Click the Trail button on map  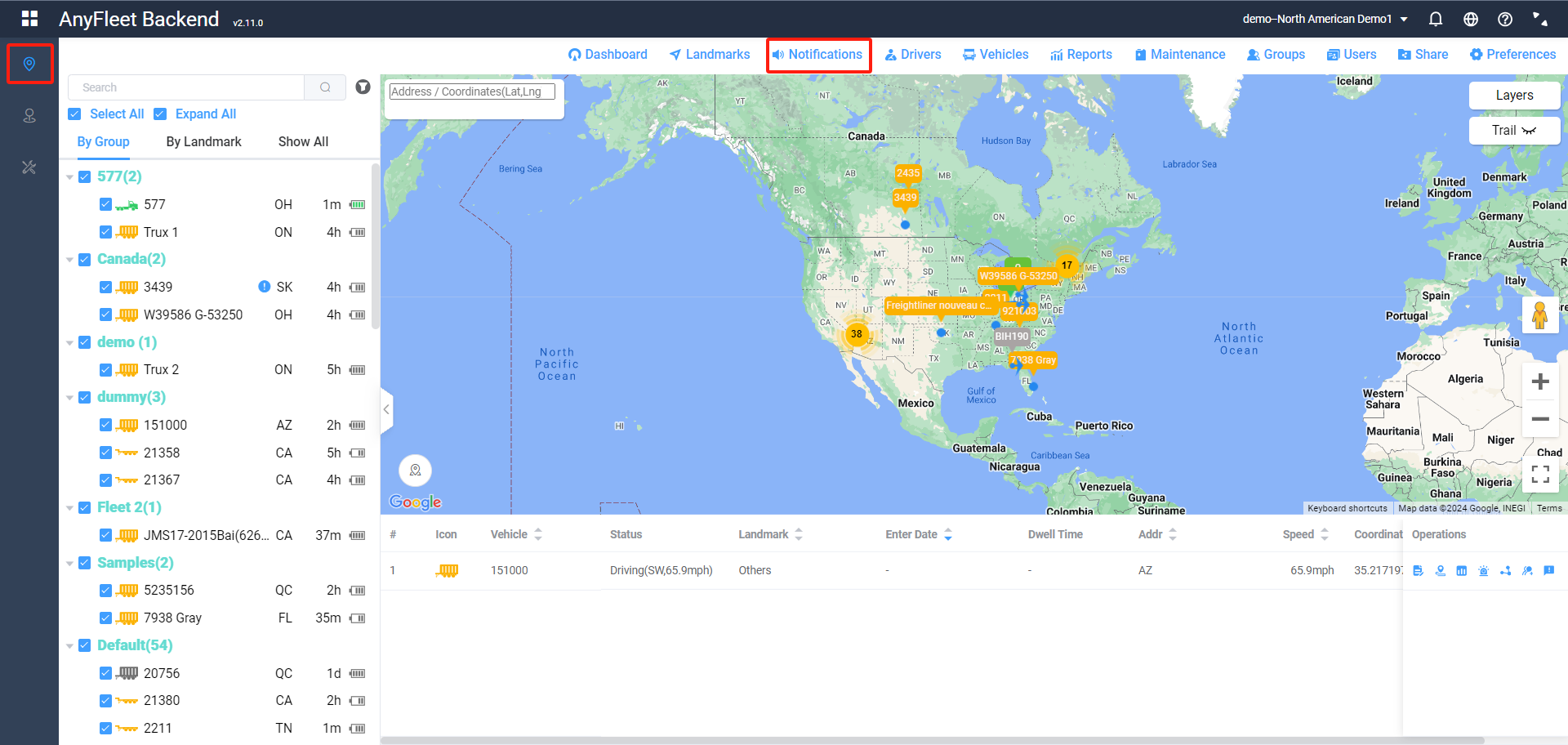[1514, 131]
